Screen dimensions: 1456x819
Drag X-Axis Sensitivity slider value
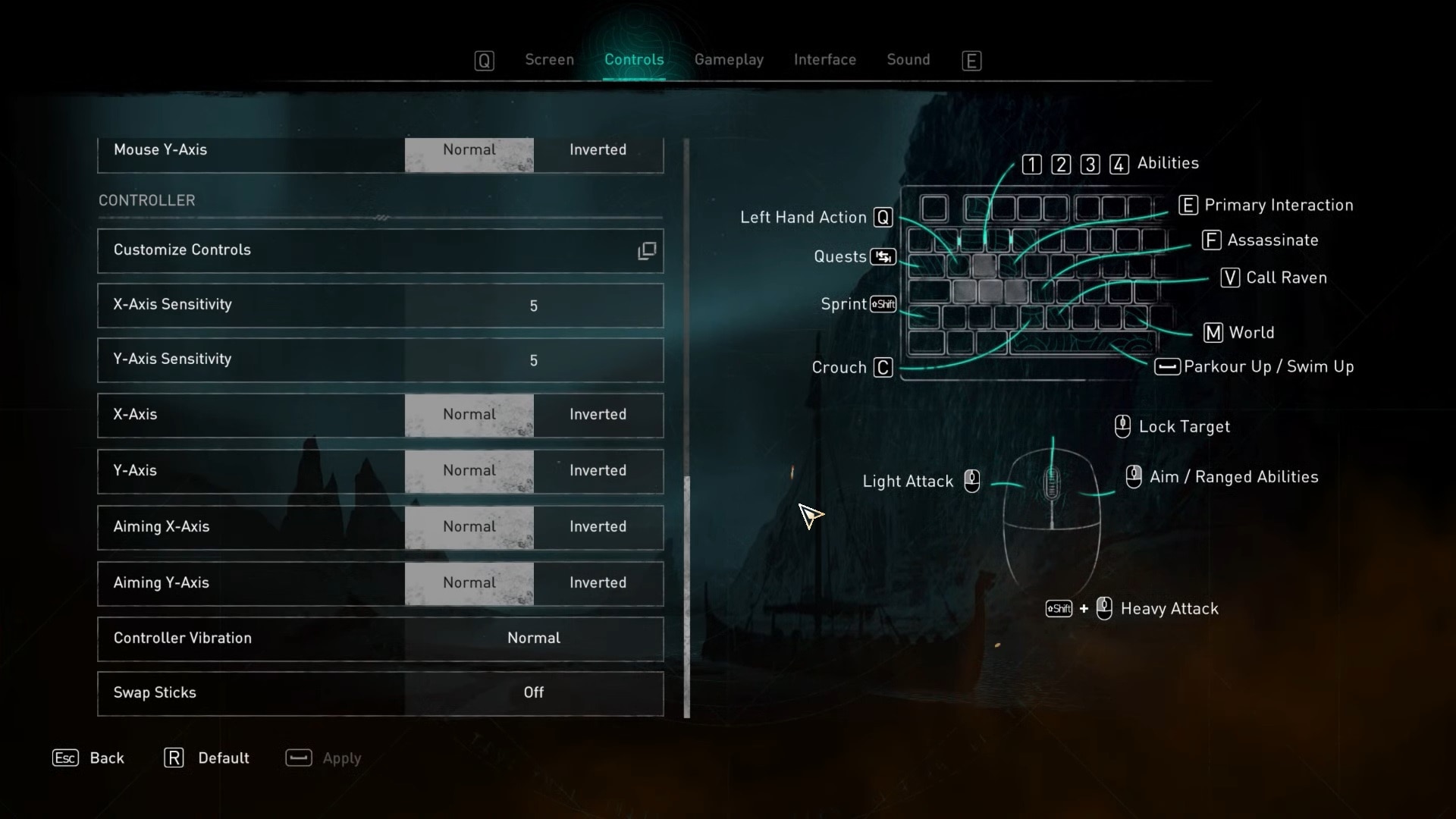coord(534,306)
